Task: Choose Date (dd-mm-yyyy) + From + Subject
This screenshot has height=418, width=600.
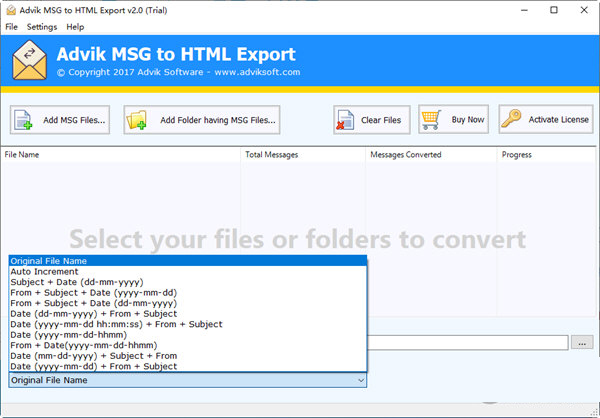Action: [x=188, y=314]
